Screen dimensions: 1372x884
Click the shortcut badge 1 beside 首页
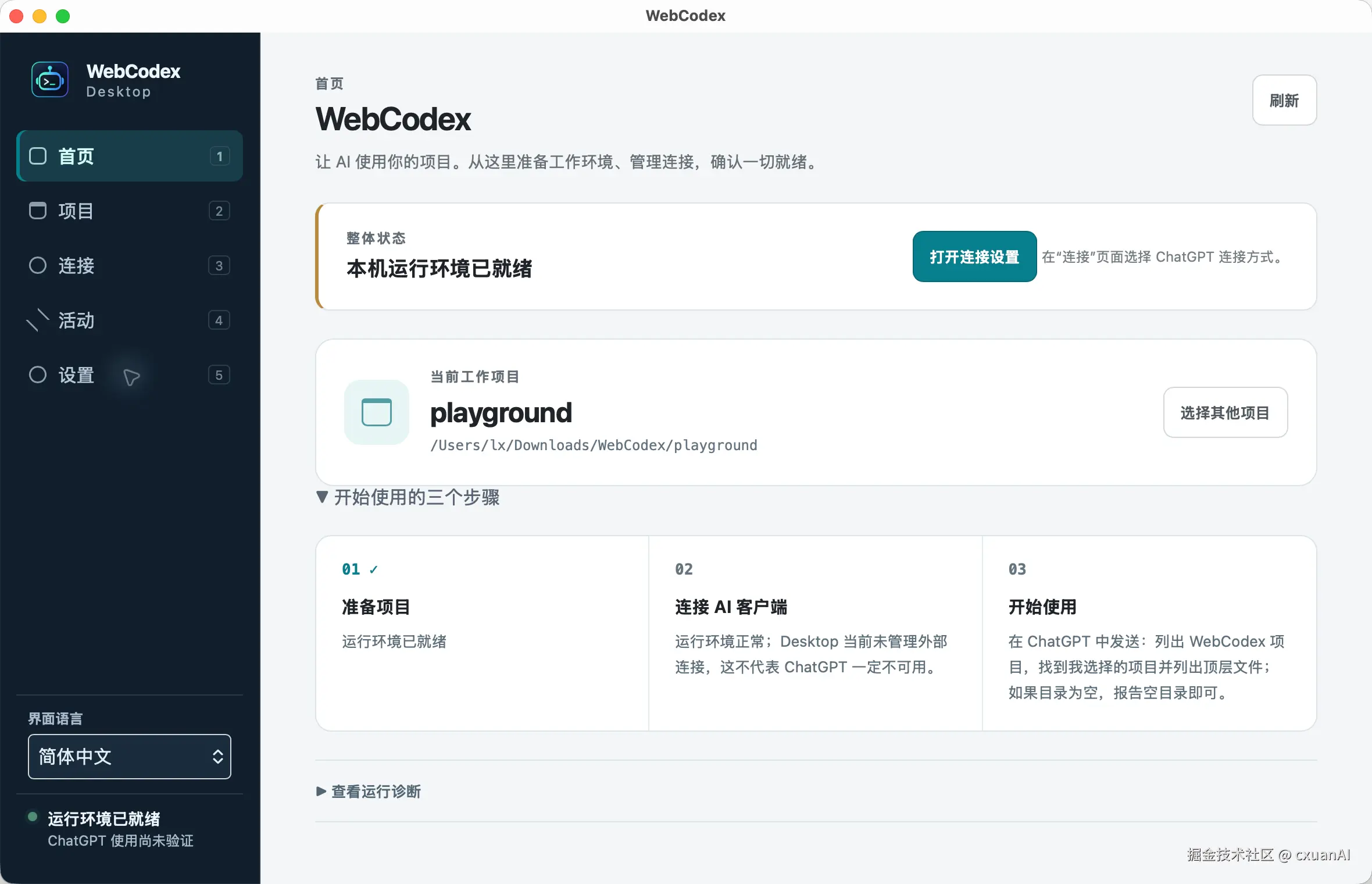click(219, 156)
